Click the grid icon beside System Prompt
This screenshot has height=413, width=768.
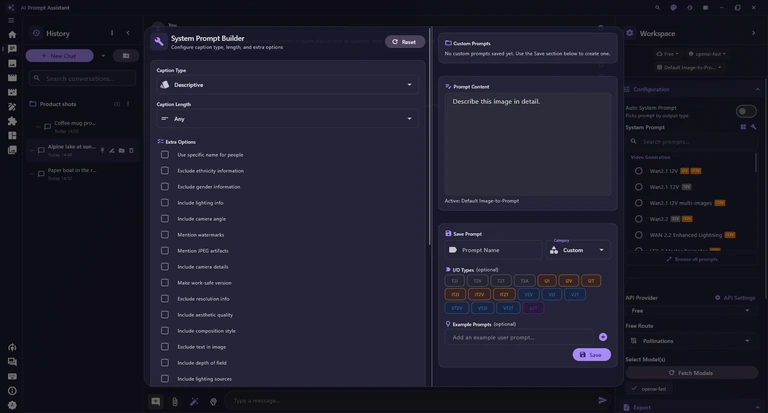[743, 127]
